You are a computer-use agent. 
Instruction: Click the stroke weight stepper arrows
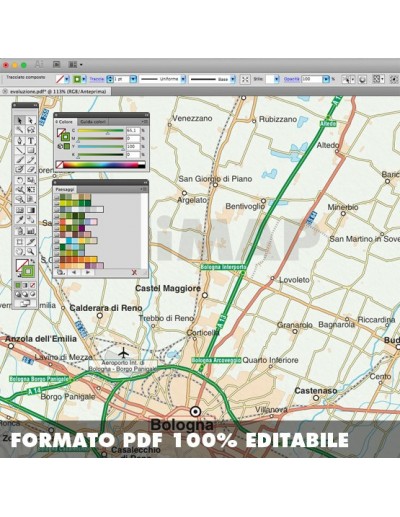(110, 79)
